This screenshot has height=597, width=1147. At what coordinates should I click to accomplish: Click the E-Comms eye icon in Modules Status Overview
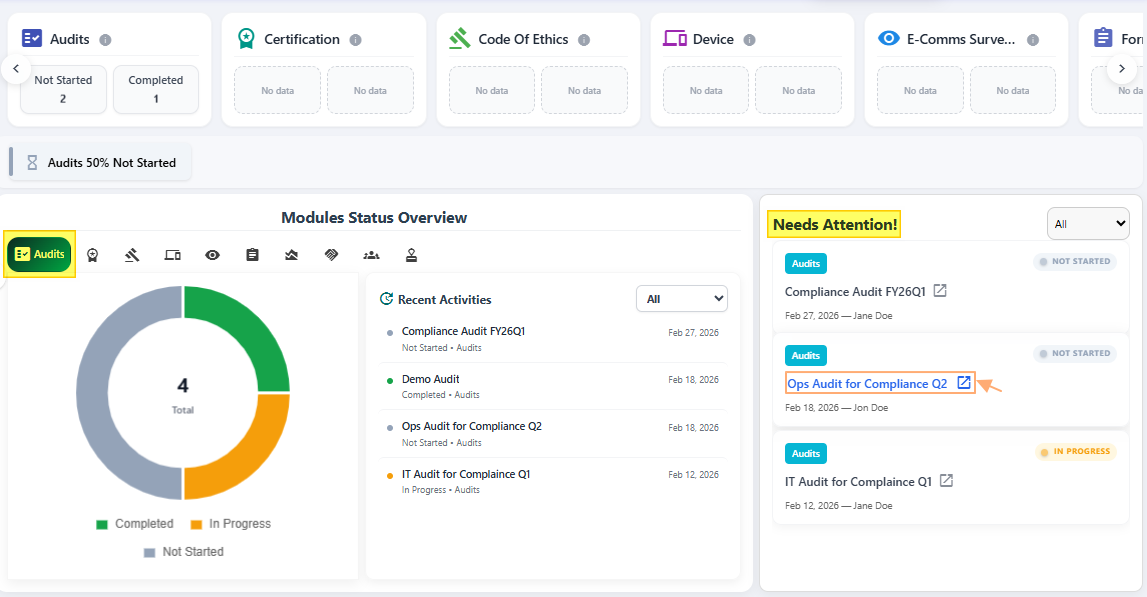[x=212, y=254]
